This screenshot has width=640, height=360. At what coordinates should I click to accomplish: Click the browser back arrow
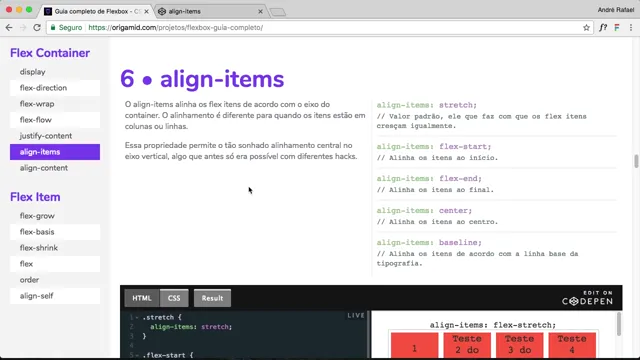pos(9,28)
